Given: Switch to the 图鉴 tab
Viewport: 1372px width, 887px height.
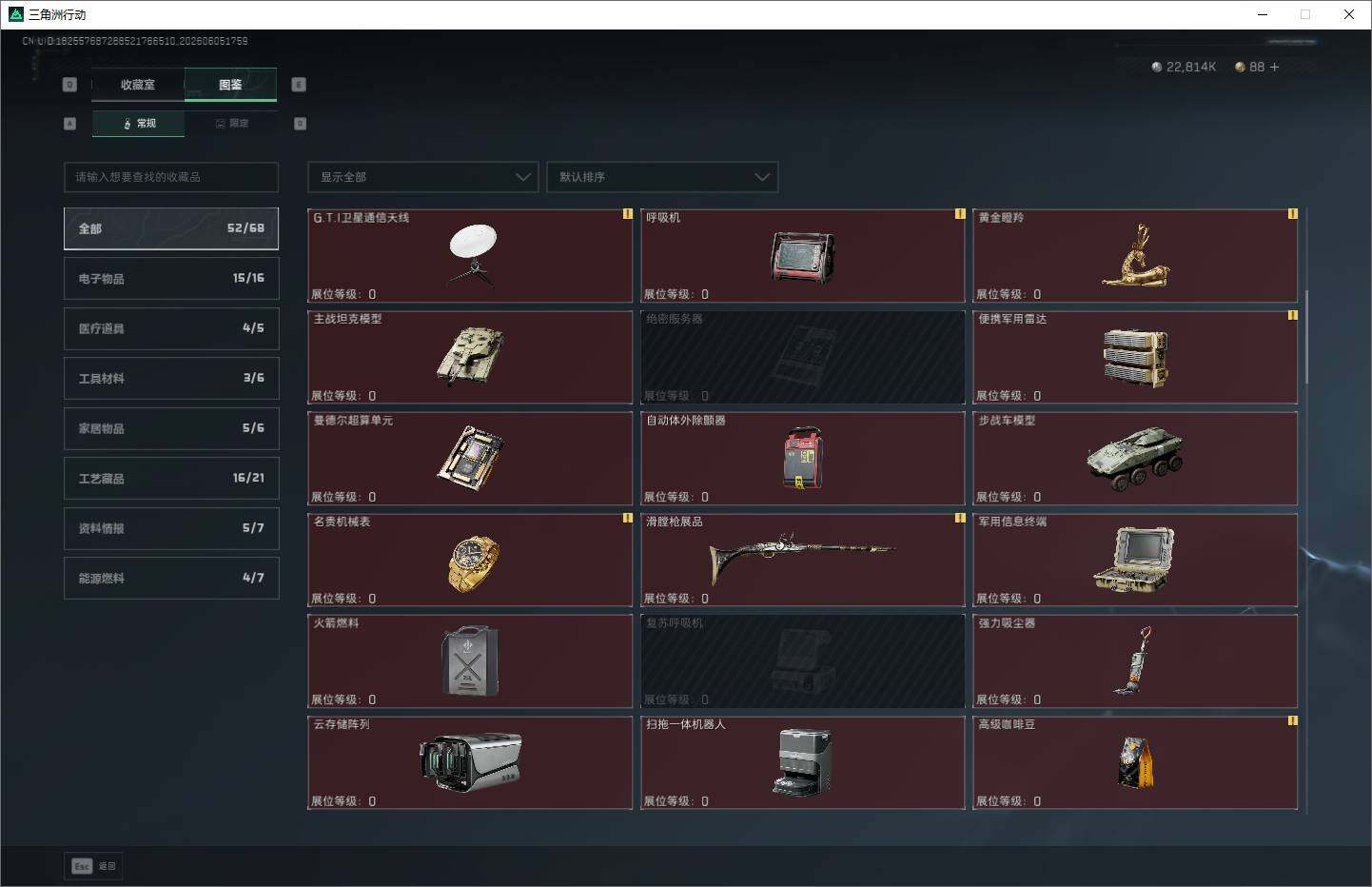Looking at the screenshot, I should point(230,85).
